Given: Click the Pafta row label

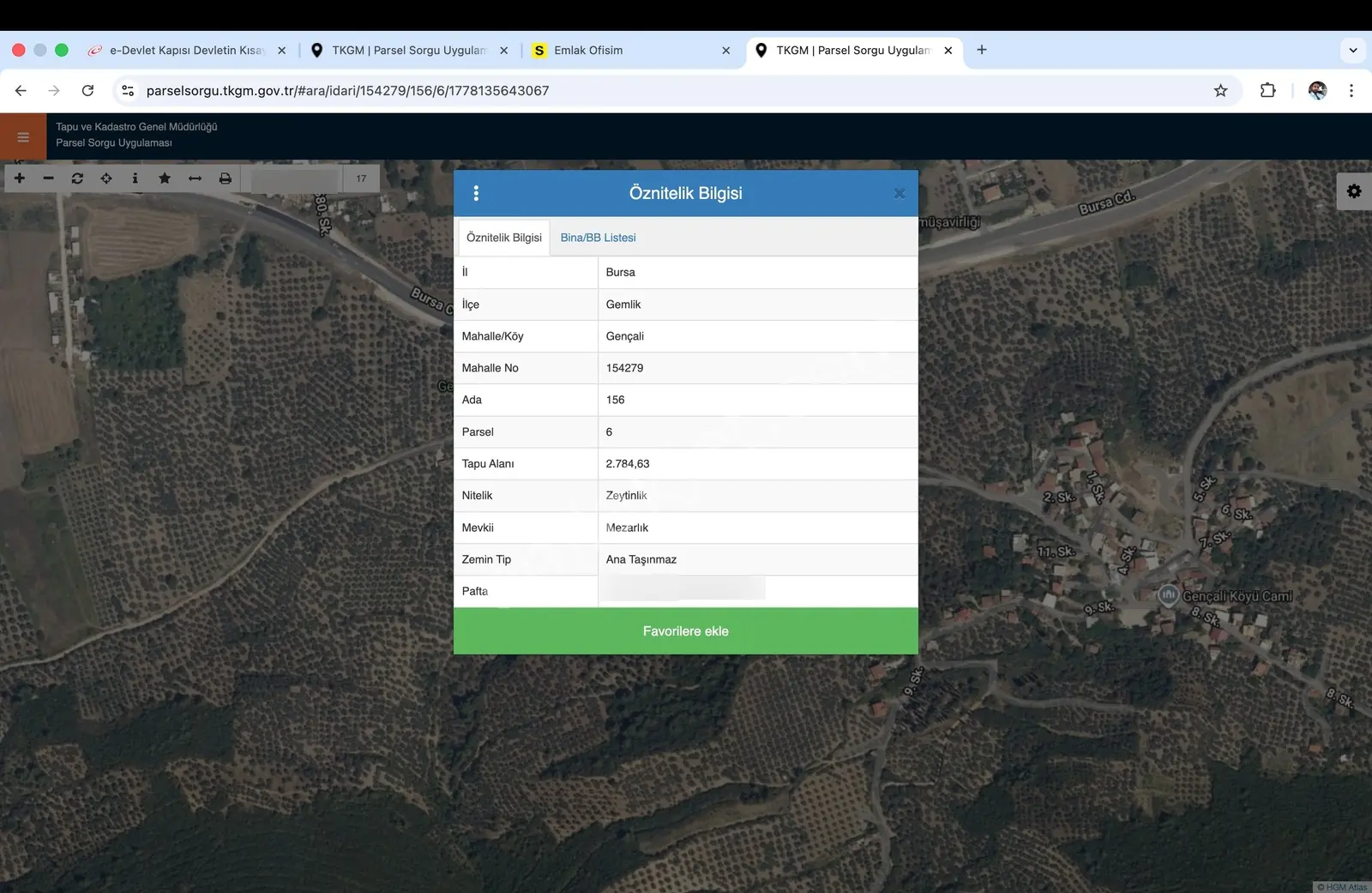Looking at the screenshot, I should point(474,591).
